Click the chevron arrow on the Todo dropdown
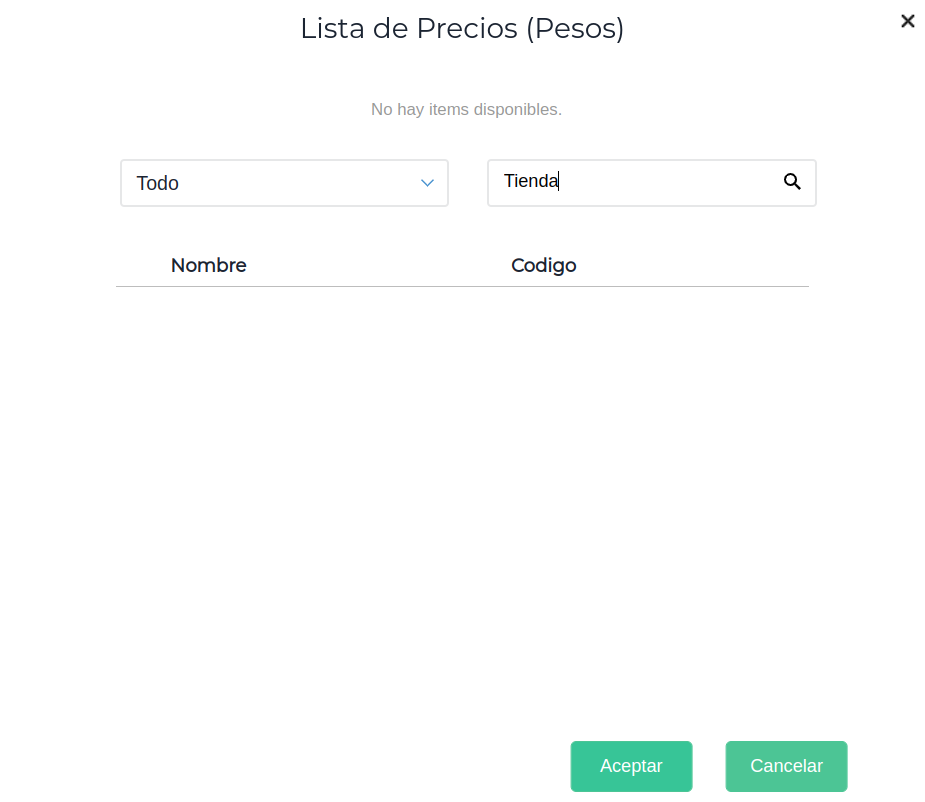 427,183
